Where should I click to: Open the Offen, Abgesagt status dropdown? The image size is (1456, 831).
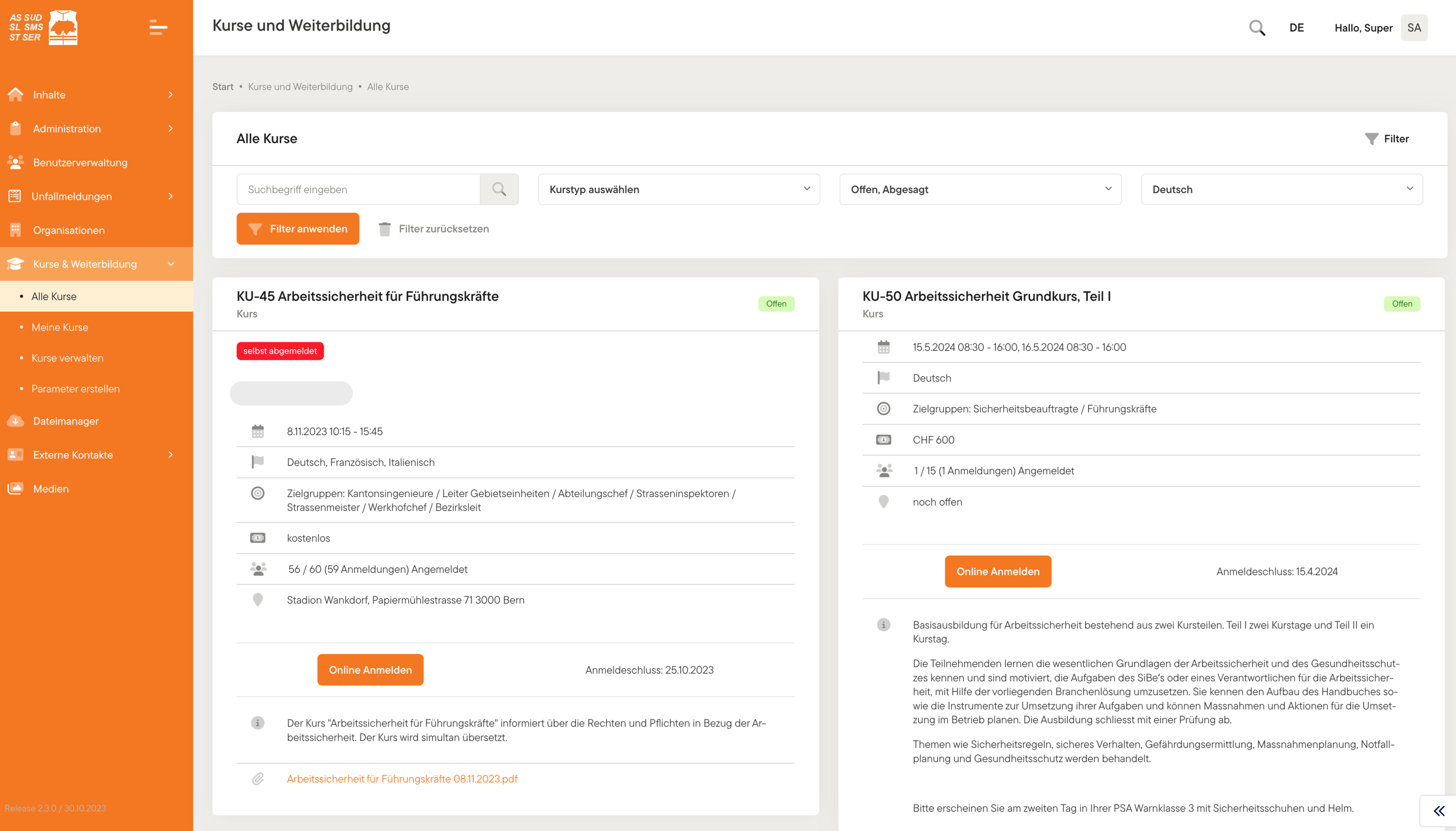pos(980,189)
